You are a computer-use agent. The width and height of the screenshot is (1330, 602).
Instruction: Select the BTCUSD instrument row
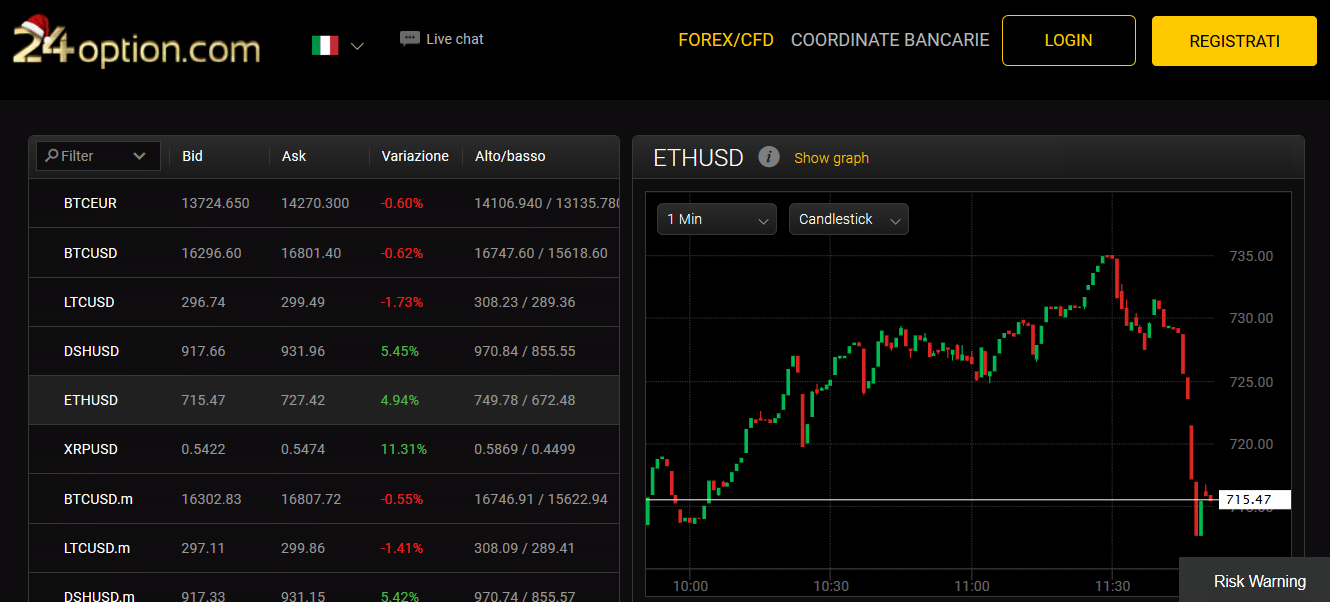click(324, 253)
